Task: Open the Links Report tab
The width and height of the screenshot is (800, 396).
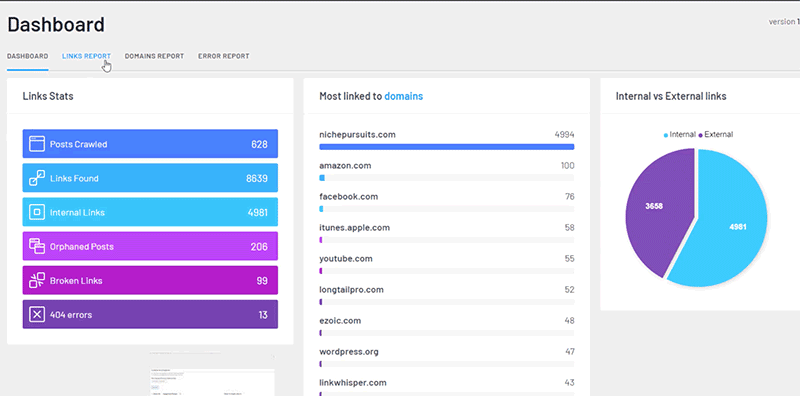Action: [86, 56]
